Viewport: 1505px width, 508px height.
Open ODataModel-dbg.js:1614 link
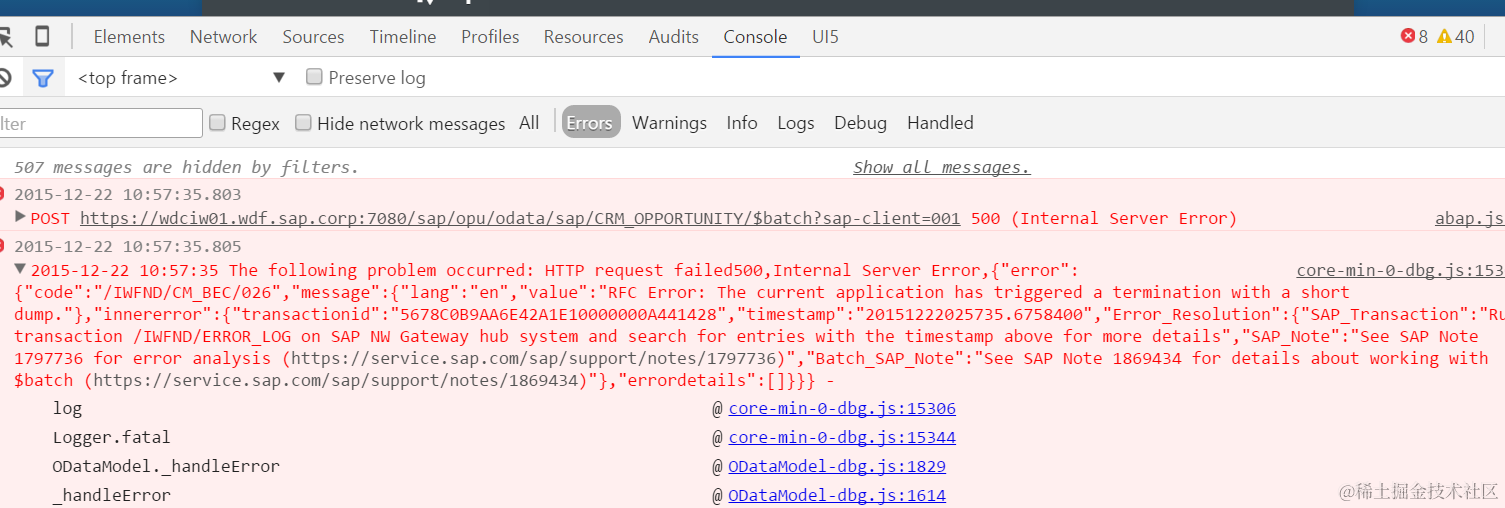click(x=837, y=495)
